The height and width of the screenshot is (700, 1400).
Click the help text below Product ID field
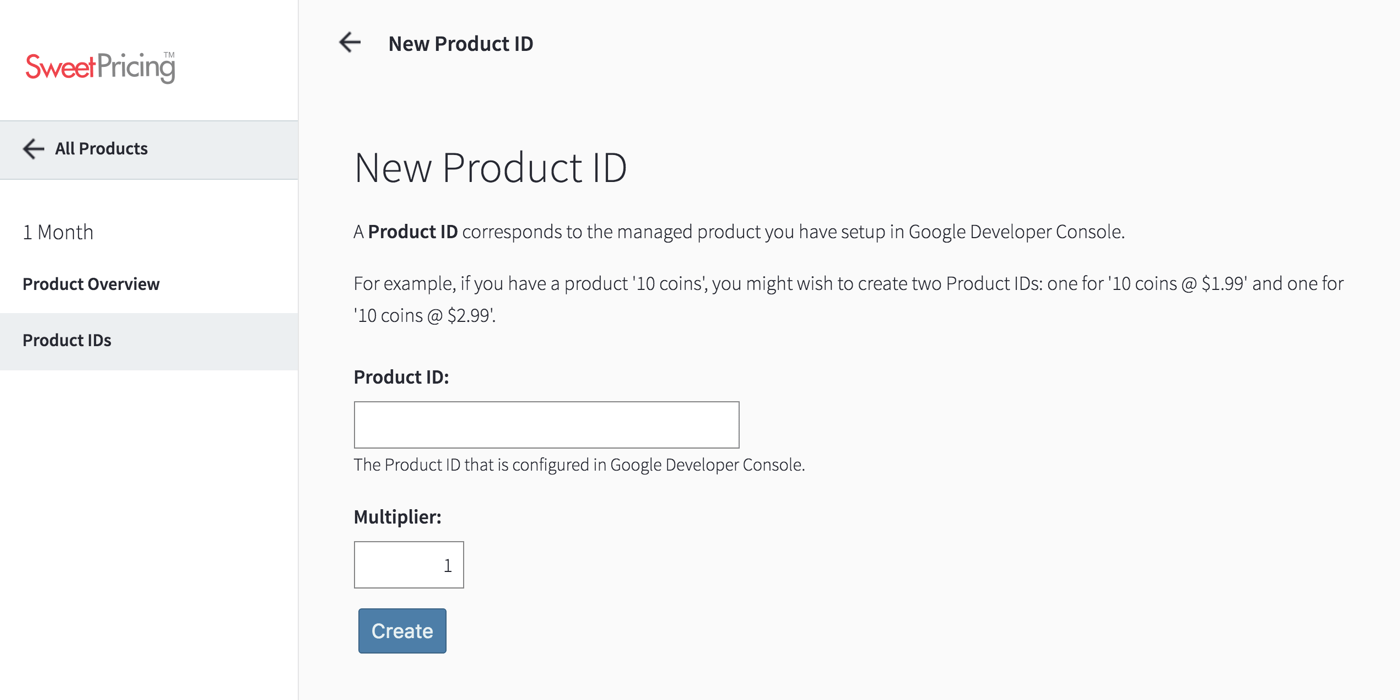[x=579, y=465]
